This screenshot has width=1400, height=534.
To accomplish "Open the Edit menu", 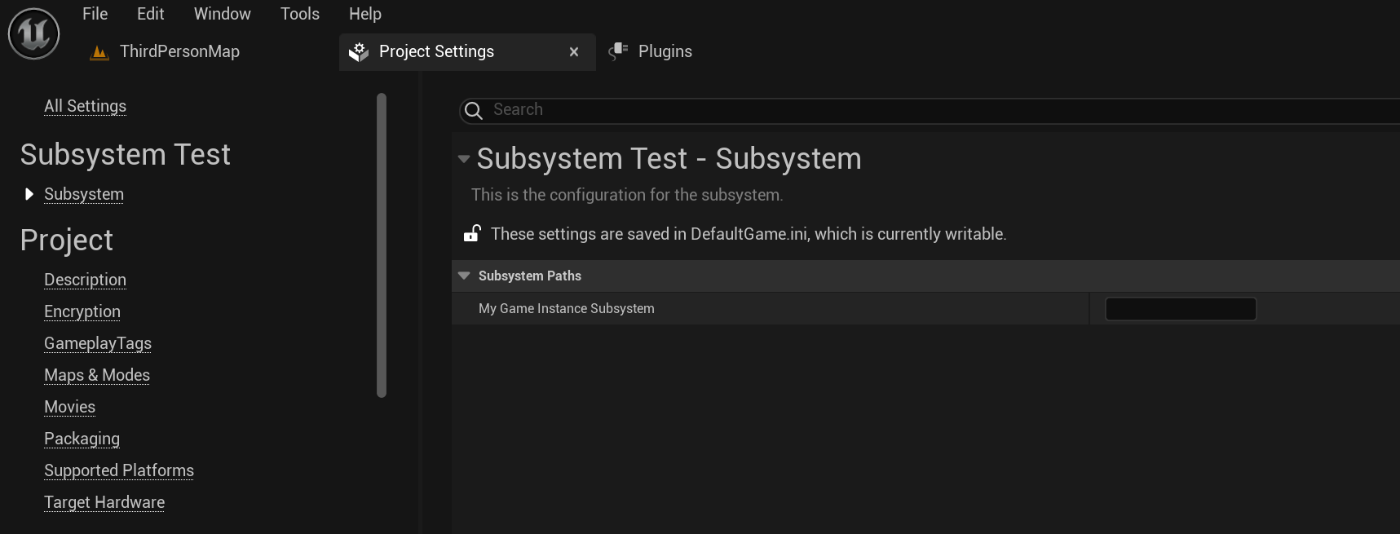I will tap(151, 14).
